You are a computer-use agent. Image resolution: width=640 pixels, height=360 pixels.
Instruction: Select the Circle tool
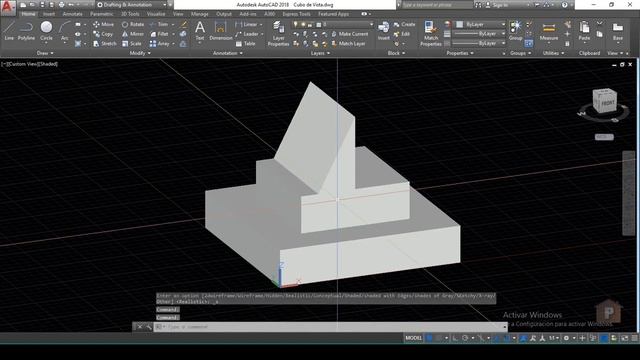click(x=46, y=31)
